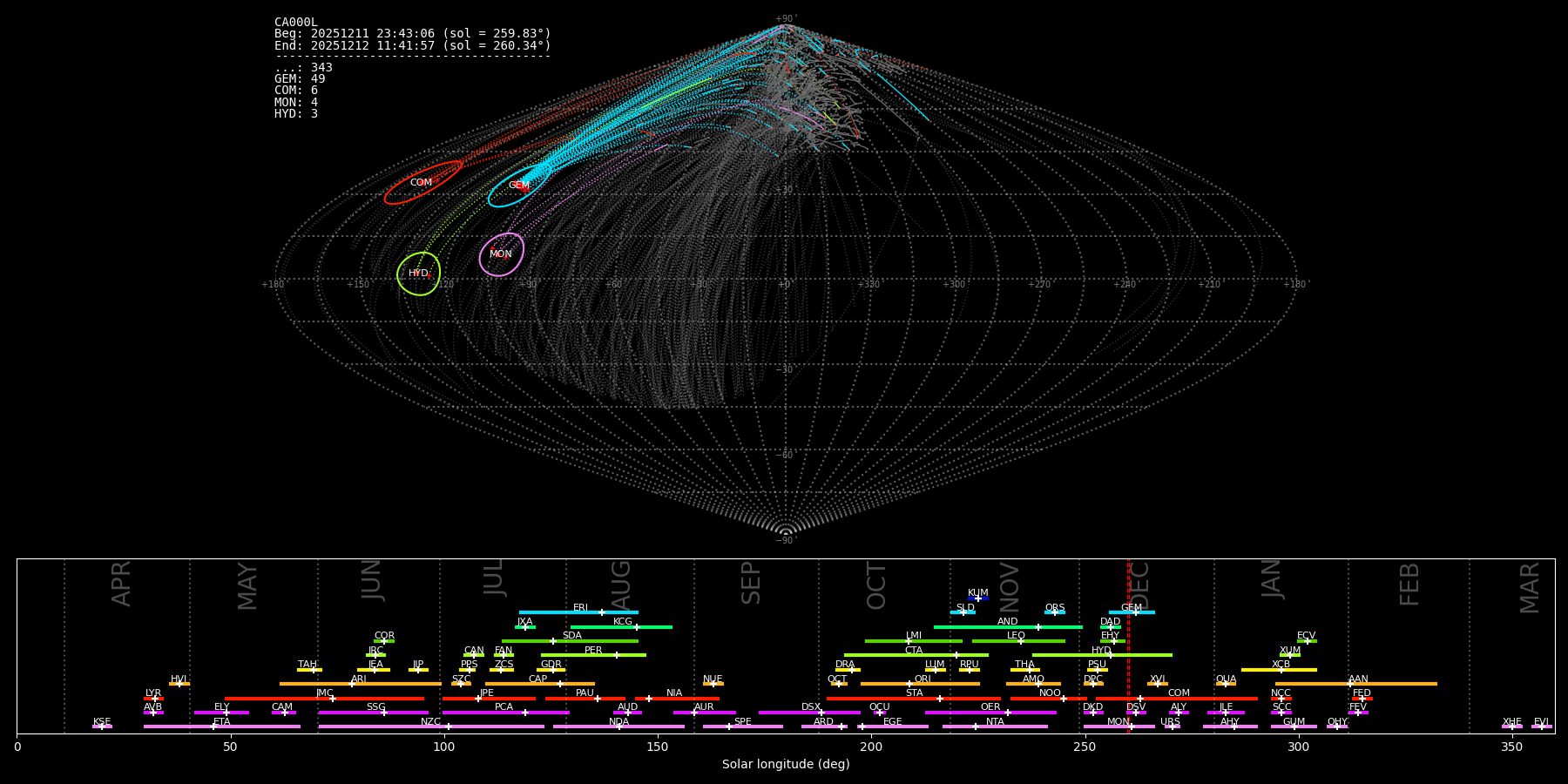Click the COM radiant ellipse on the sky map
The image size is (1568, 784).
[423, 183]
